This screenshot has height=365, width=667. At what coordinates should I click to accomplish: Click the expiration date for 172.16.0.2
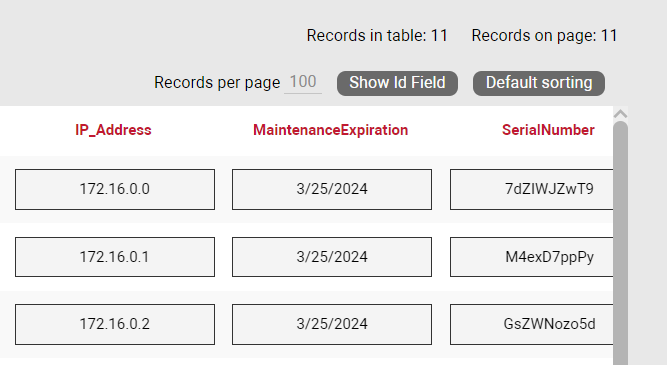332,324
